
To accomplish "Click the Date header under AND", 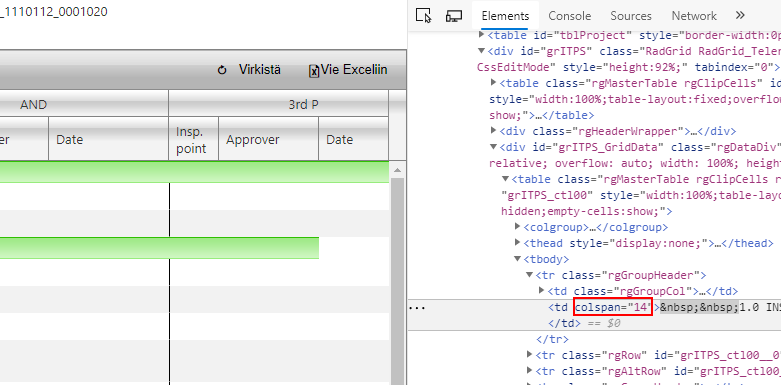I will click(x=108, y=139).
